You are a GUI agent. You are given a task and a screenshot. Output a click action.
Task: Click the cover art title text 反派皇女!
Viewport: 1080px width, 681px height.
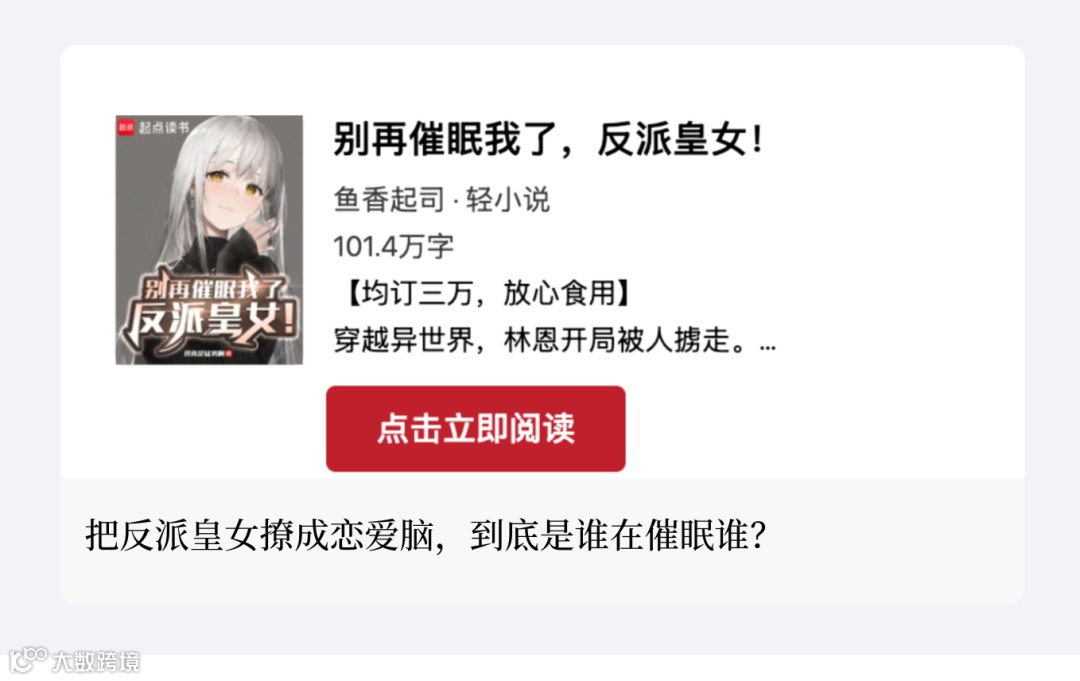pyautogui.click(x=211, y=321)
